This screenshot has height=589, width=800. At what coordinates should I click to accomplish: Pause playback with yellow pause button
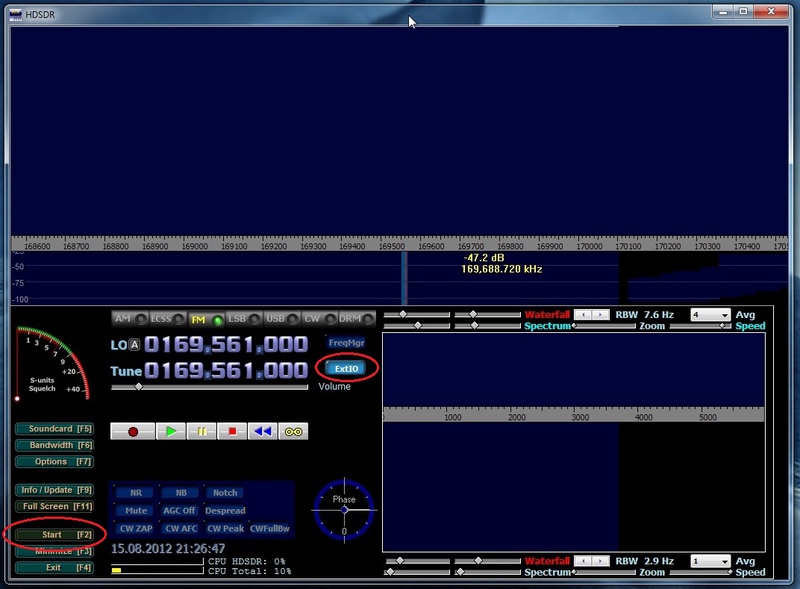pyautogui.click(x=202, y=432)
